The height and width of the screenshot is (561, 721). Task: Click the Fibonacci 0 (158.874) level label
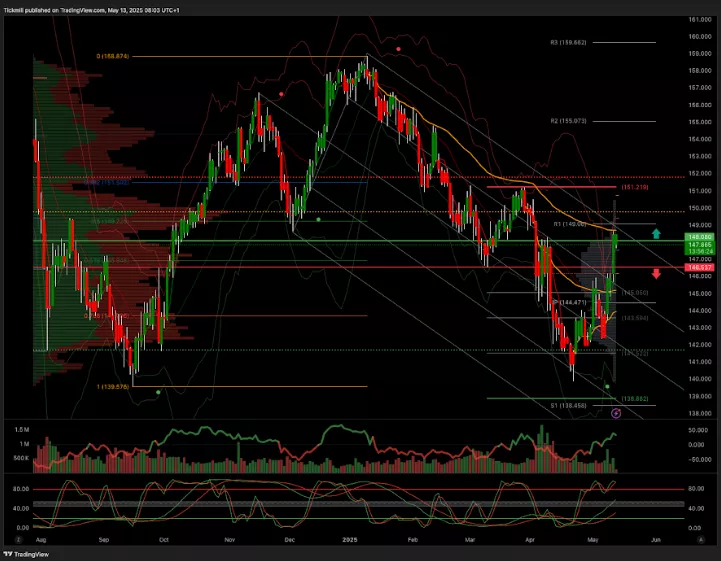pos(113,56)
